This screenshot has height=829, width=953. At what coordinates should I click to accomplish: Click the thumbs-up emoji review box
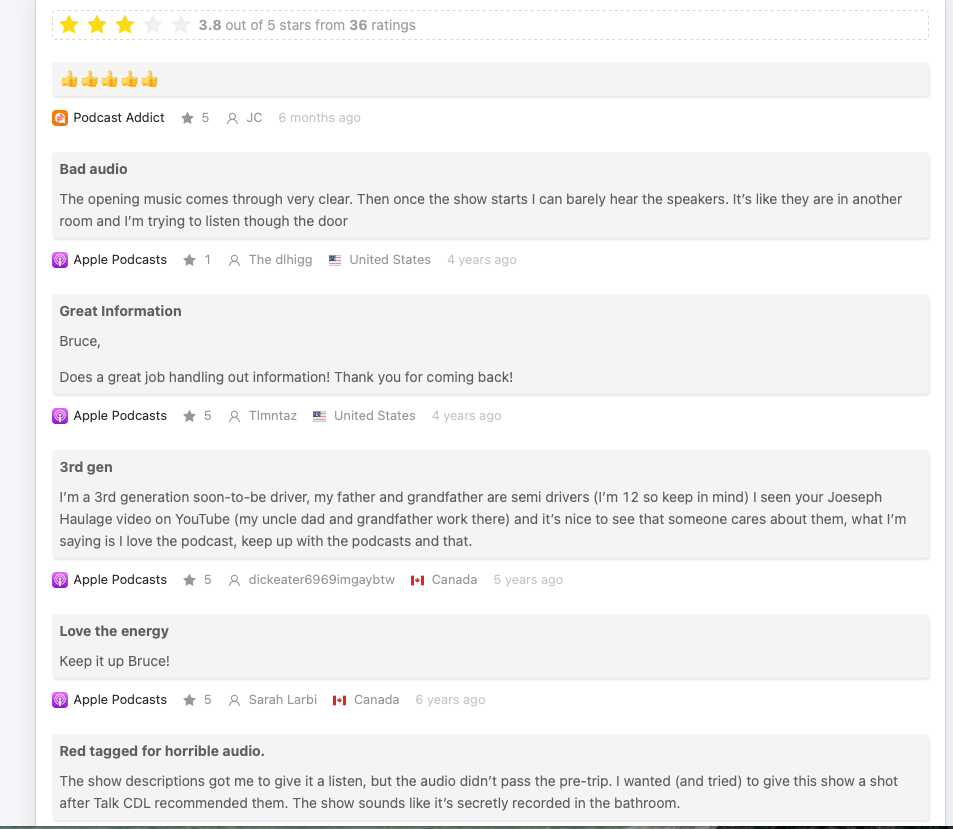tap(490, 79)
